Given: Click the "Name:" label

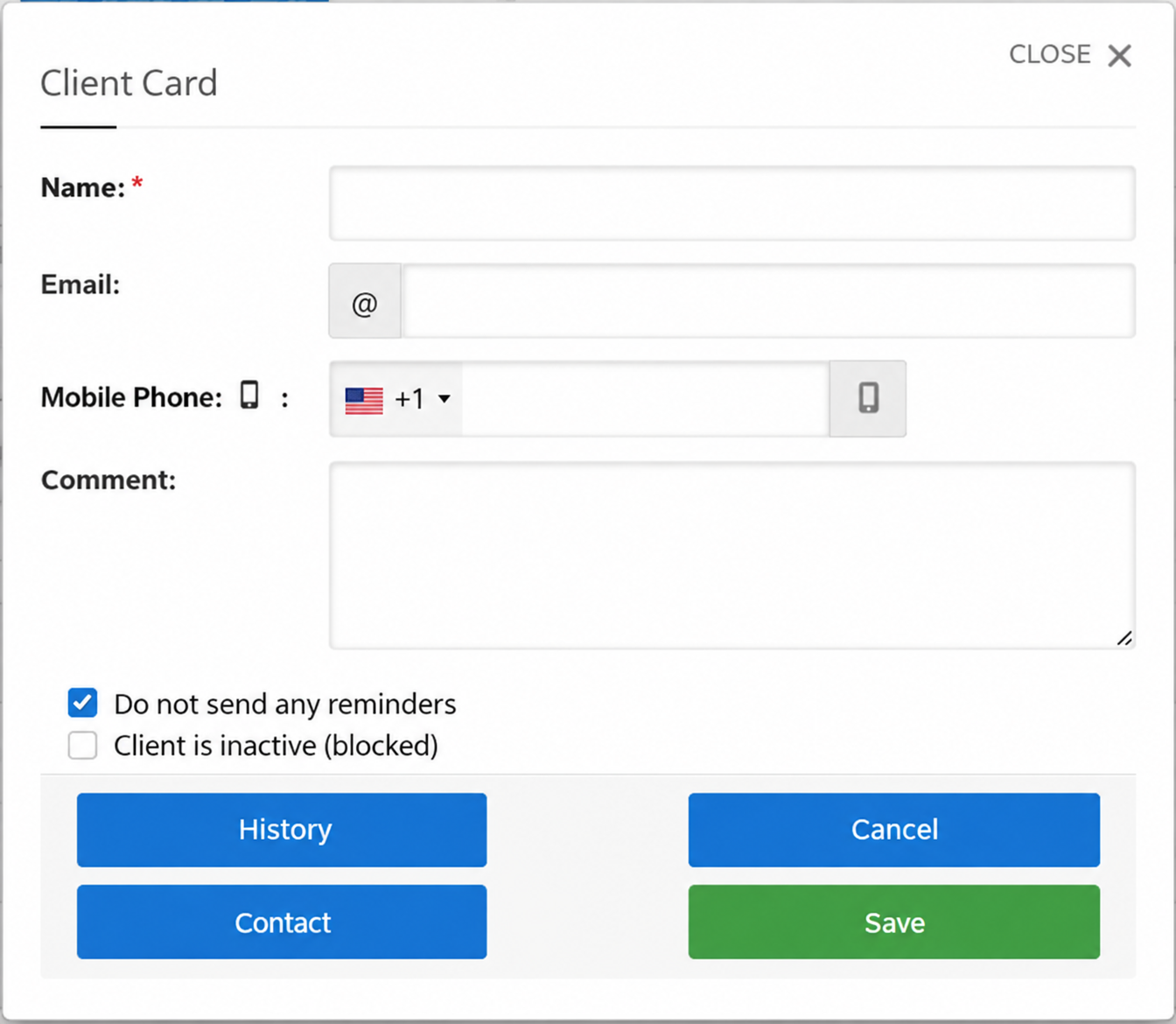Looking at the screenshot, I should click(83, 187).
